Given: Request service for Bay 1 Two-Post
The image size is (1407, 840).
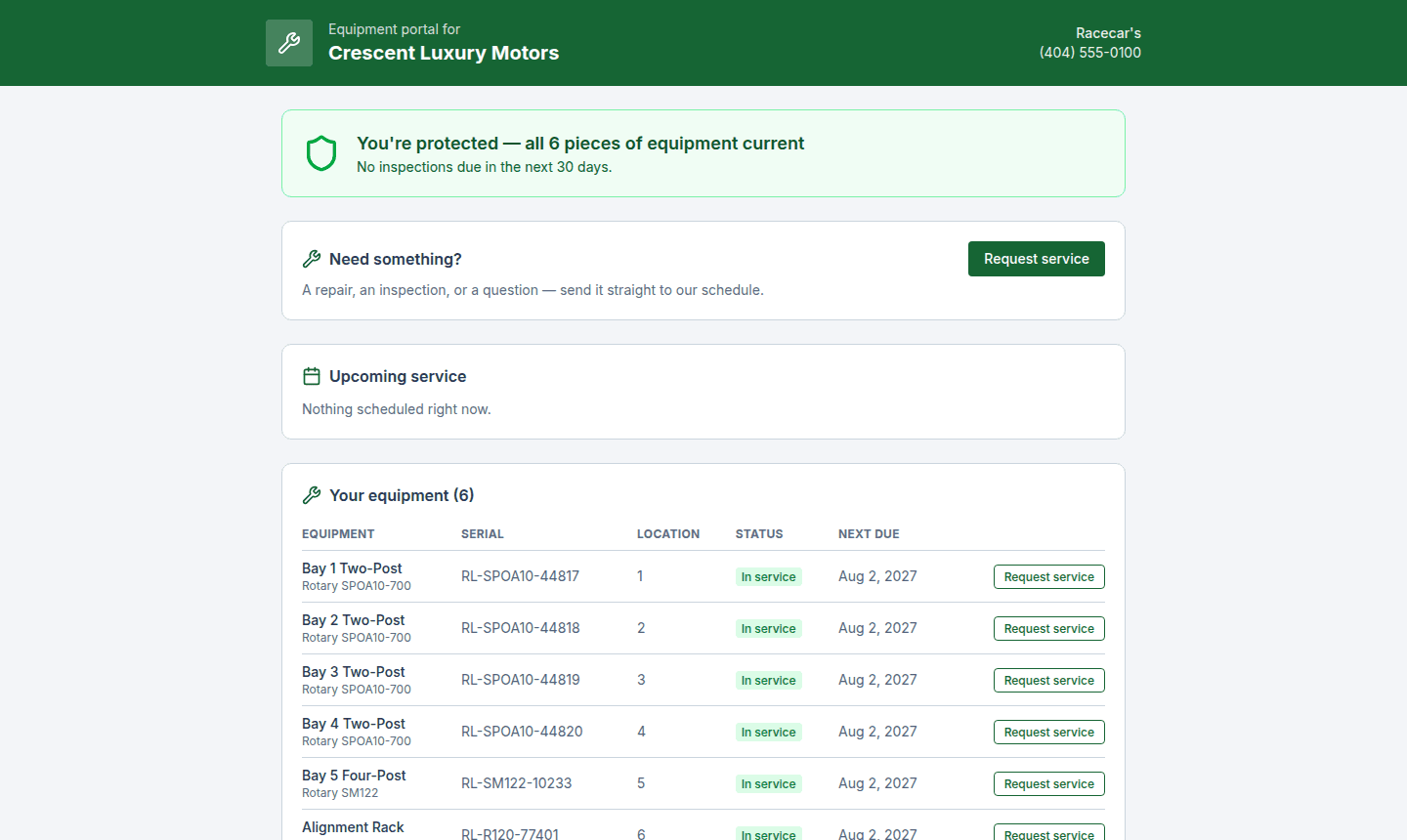Looking at the screenshot, I should [1049, 577].
